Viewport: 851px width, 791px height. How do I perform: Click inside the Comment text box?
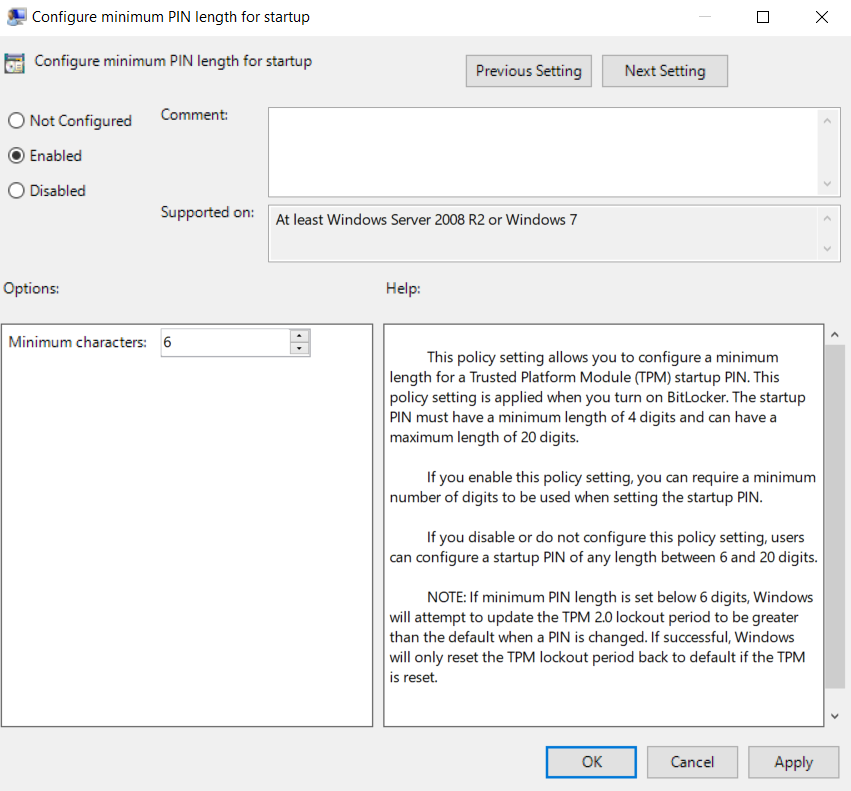coord(540,150)
